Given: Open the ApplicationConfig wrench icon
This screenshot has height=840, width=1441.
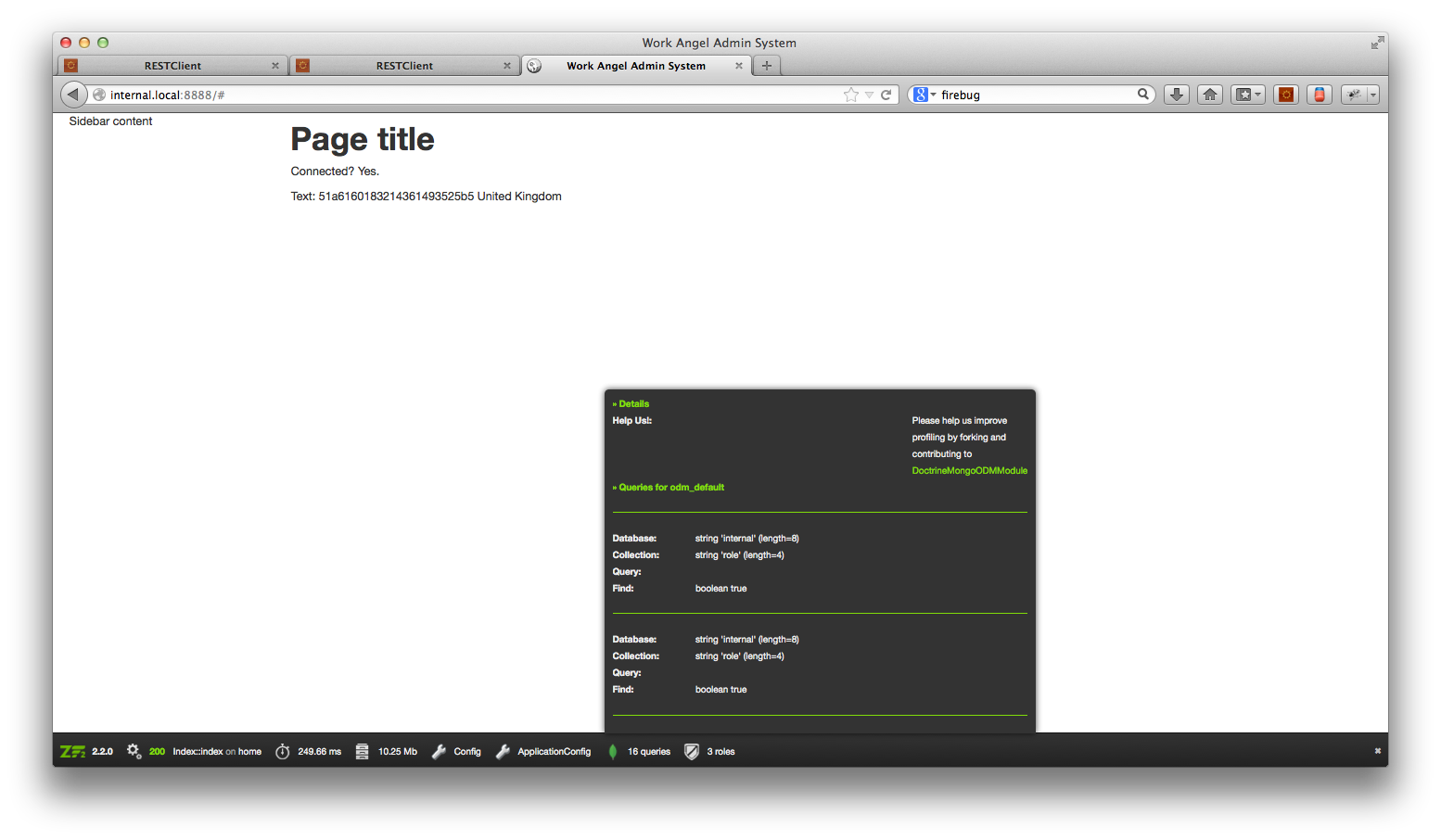Looking at the screenshot, I should click(503, 751).
